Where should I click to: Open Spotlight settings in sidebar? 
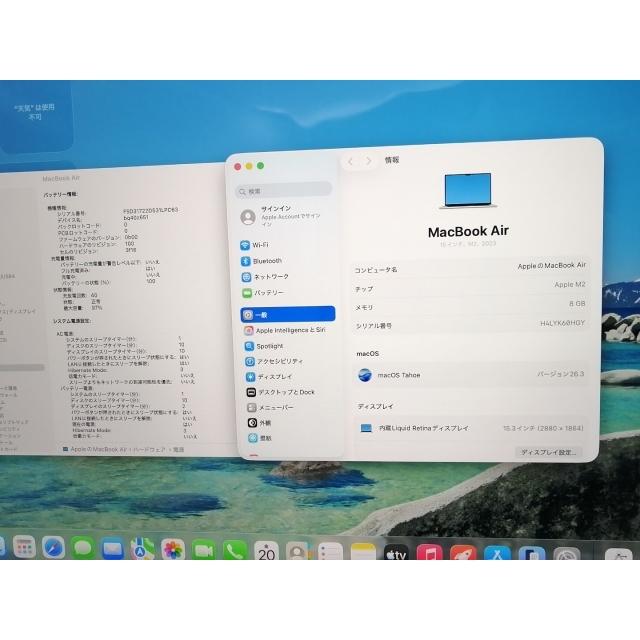tap(288, 346)
